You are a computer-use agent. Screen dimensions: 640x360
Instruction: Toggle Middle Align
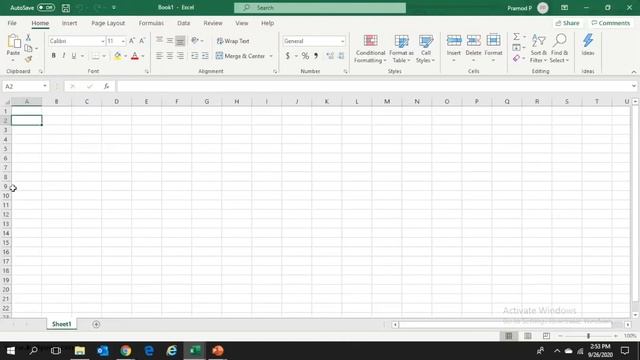point(170,40)
